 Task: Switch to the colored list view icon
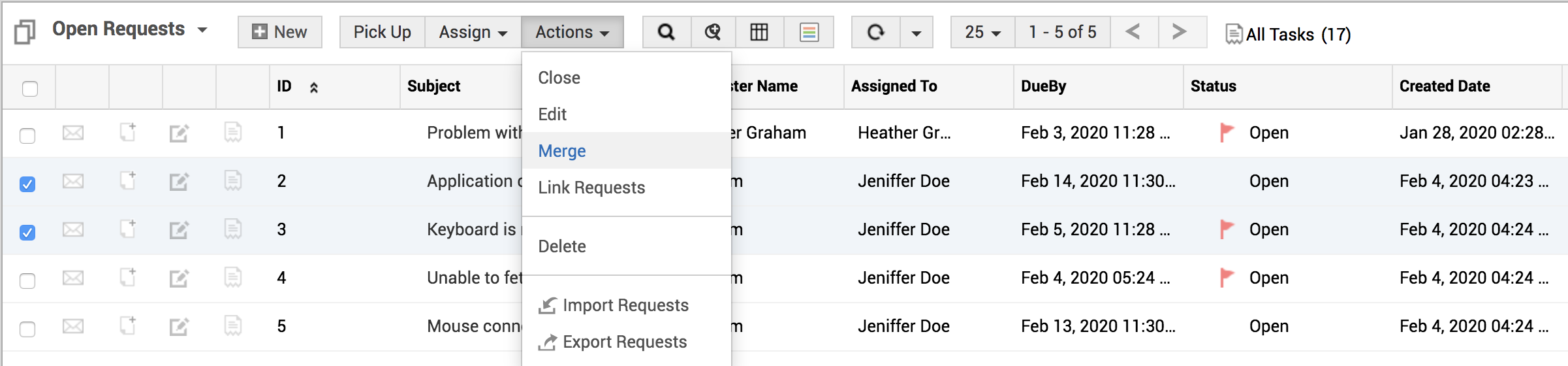pyautogui.click(x=809, y=32)
